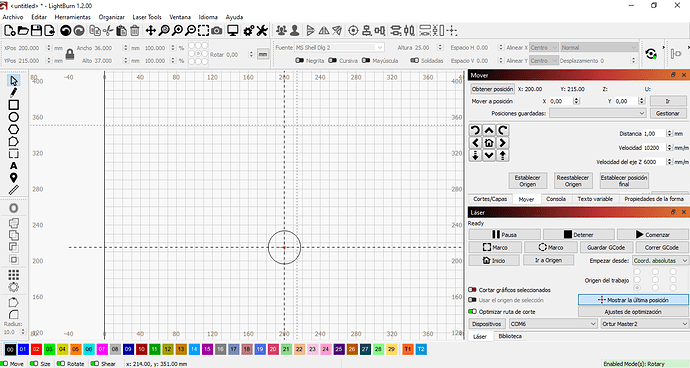The width and height of the screenshot is (690, 368).
Task: Select the measure ruler tool
Action: [14, 190]
